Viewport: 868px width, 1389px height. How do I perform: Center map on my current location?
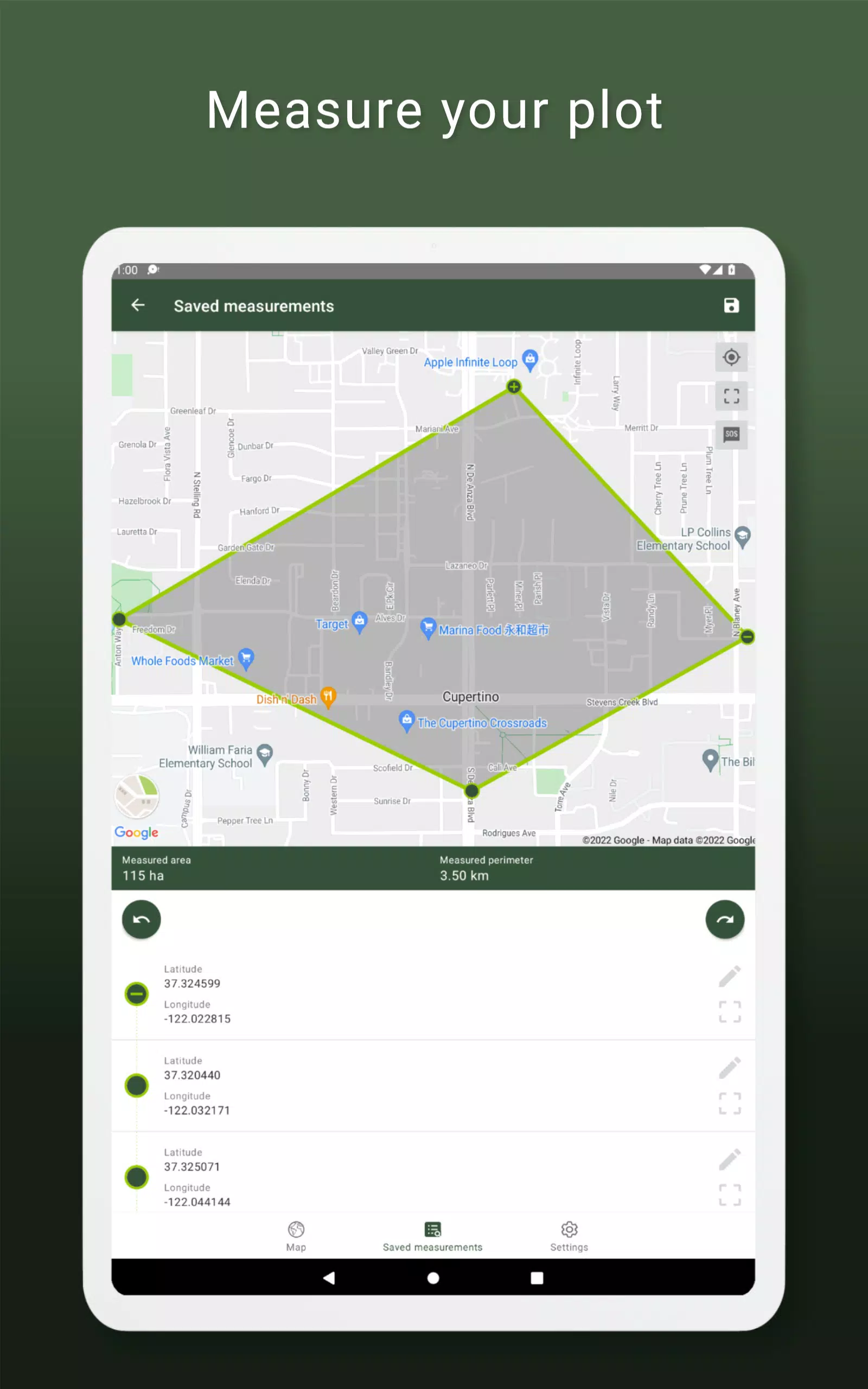(730, 358)
